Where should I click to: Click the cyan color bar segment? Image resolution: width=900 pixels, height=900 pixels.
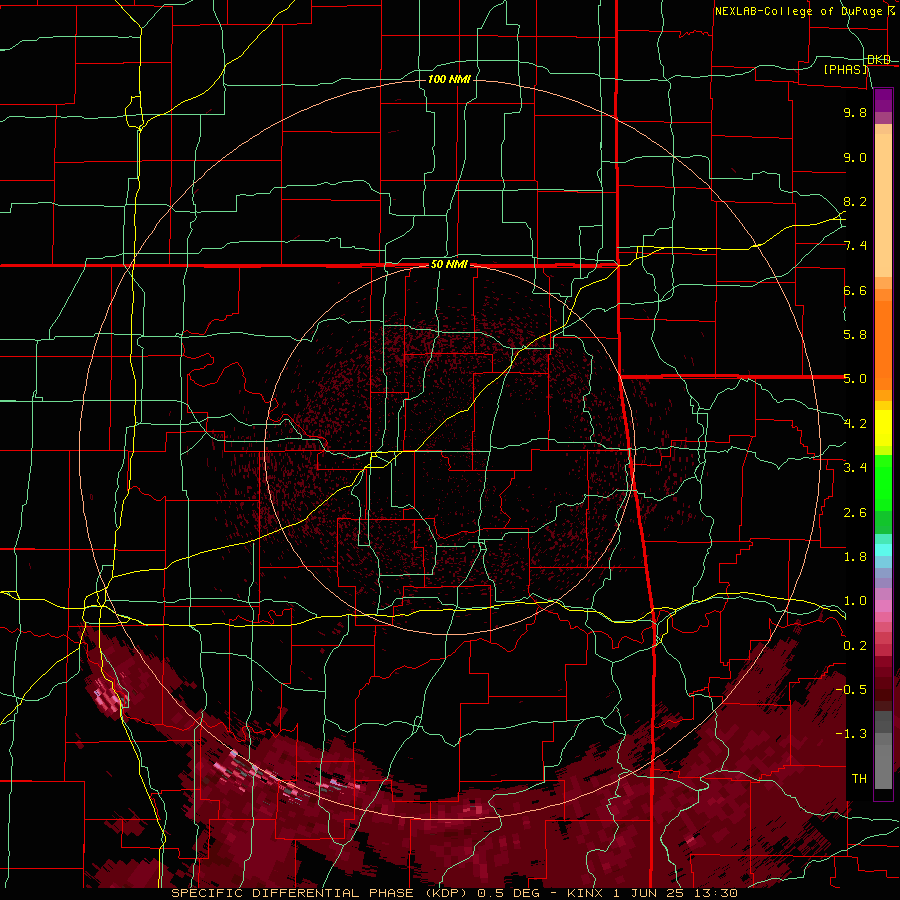tap(883, 549)
